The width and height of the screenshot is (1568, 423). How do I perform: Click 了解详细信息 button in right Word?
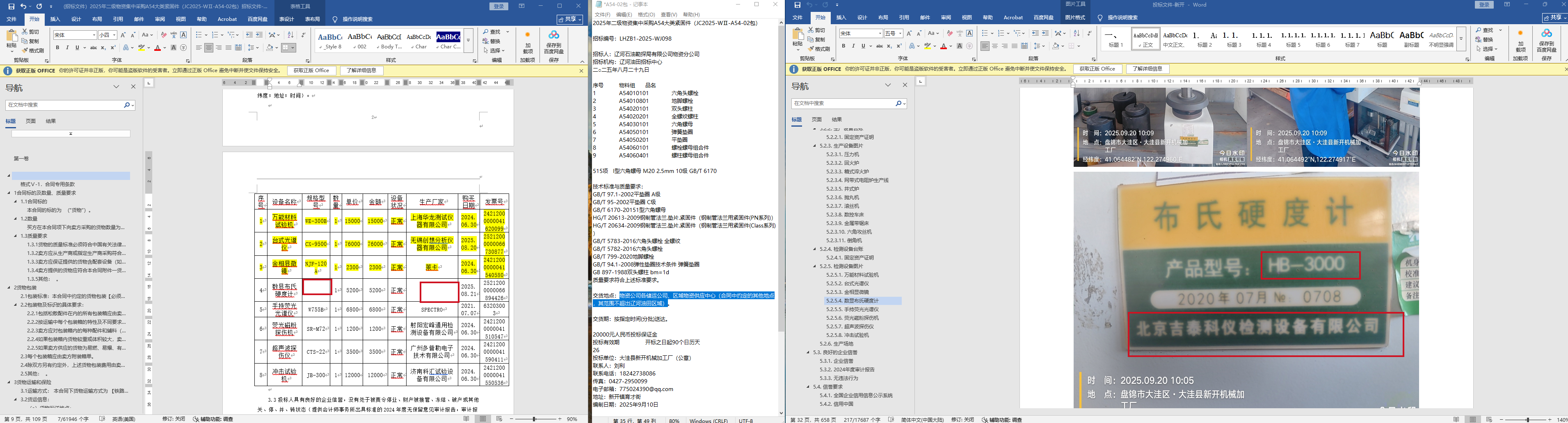click(1147, 69)
